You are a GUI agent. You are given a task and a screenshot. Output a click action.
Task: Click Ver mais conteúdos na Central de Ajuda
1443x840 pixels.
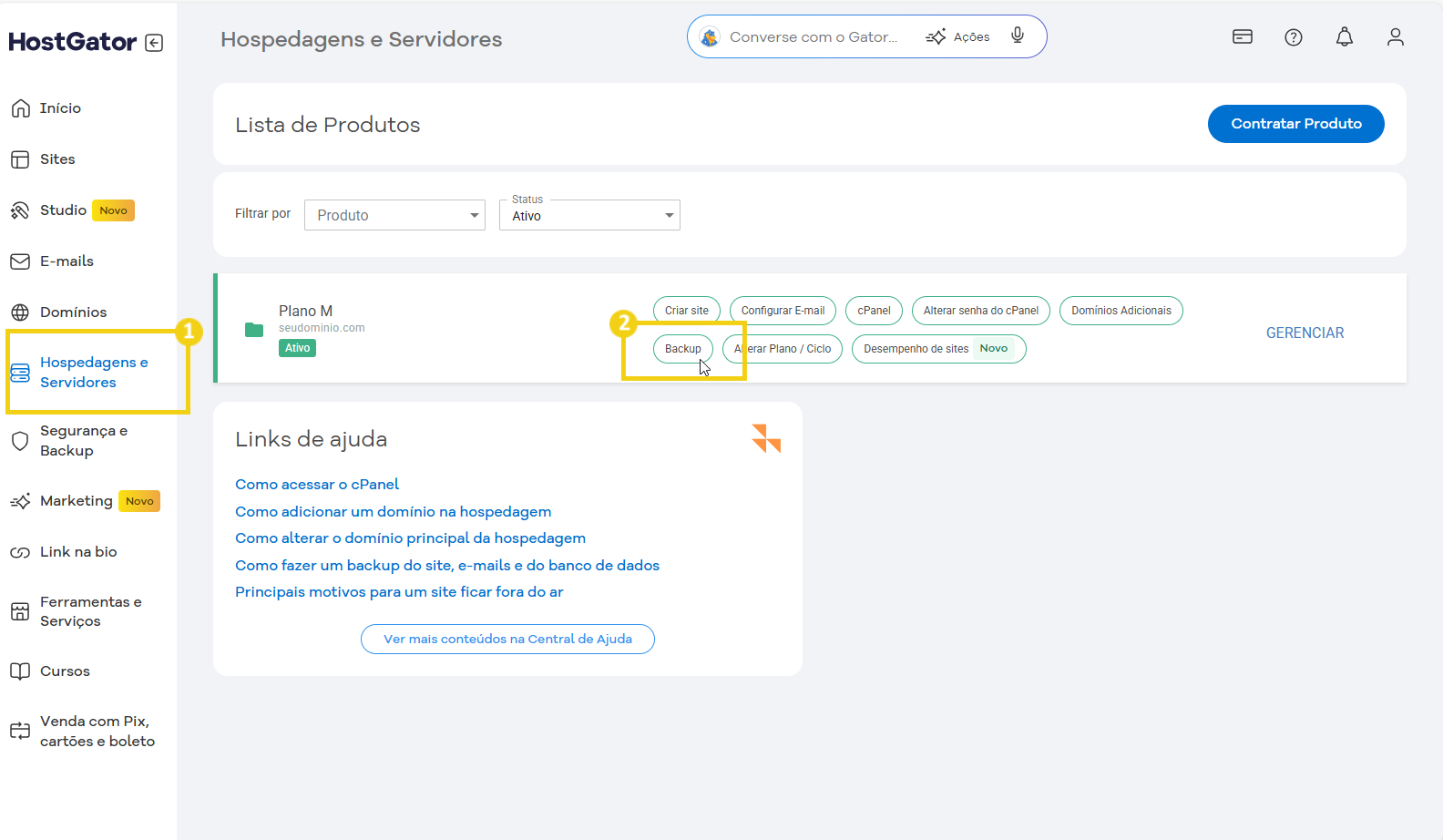point(507,639)
